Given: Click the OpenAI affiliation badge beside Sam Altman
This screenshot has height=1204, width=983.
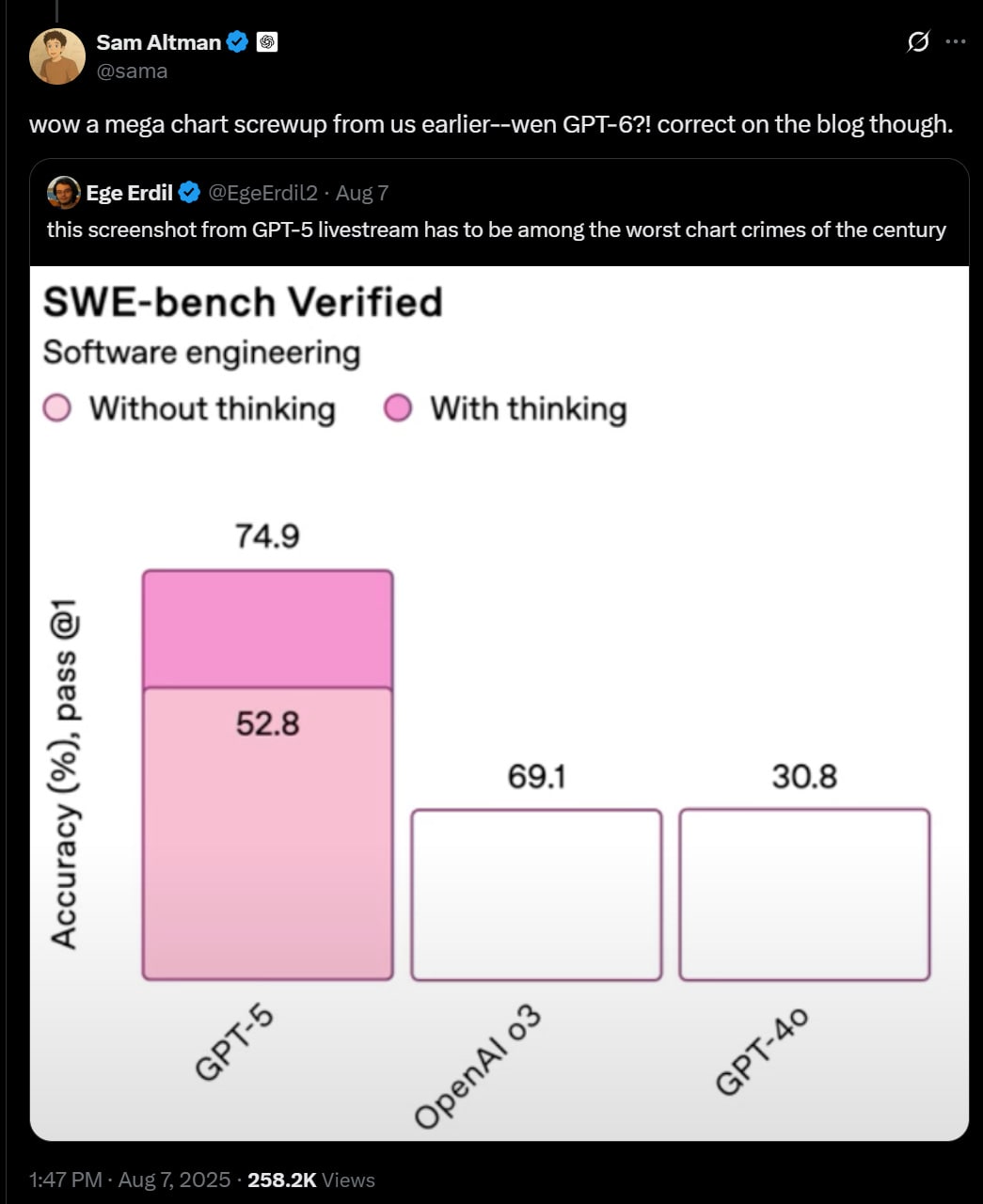Looking at the screenshot, I should [267, 42].
